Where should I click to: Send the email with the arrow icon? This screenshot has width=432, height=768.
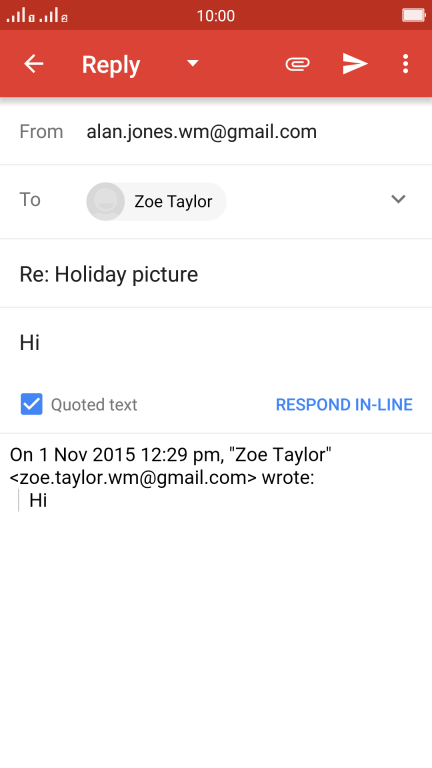tap(355, 64)
